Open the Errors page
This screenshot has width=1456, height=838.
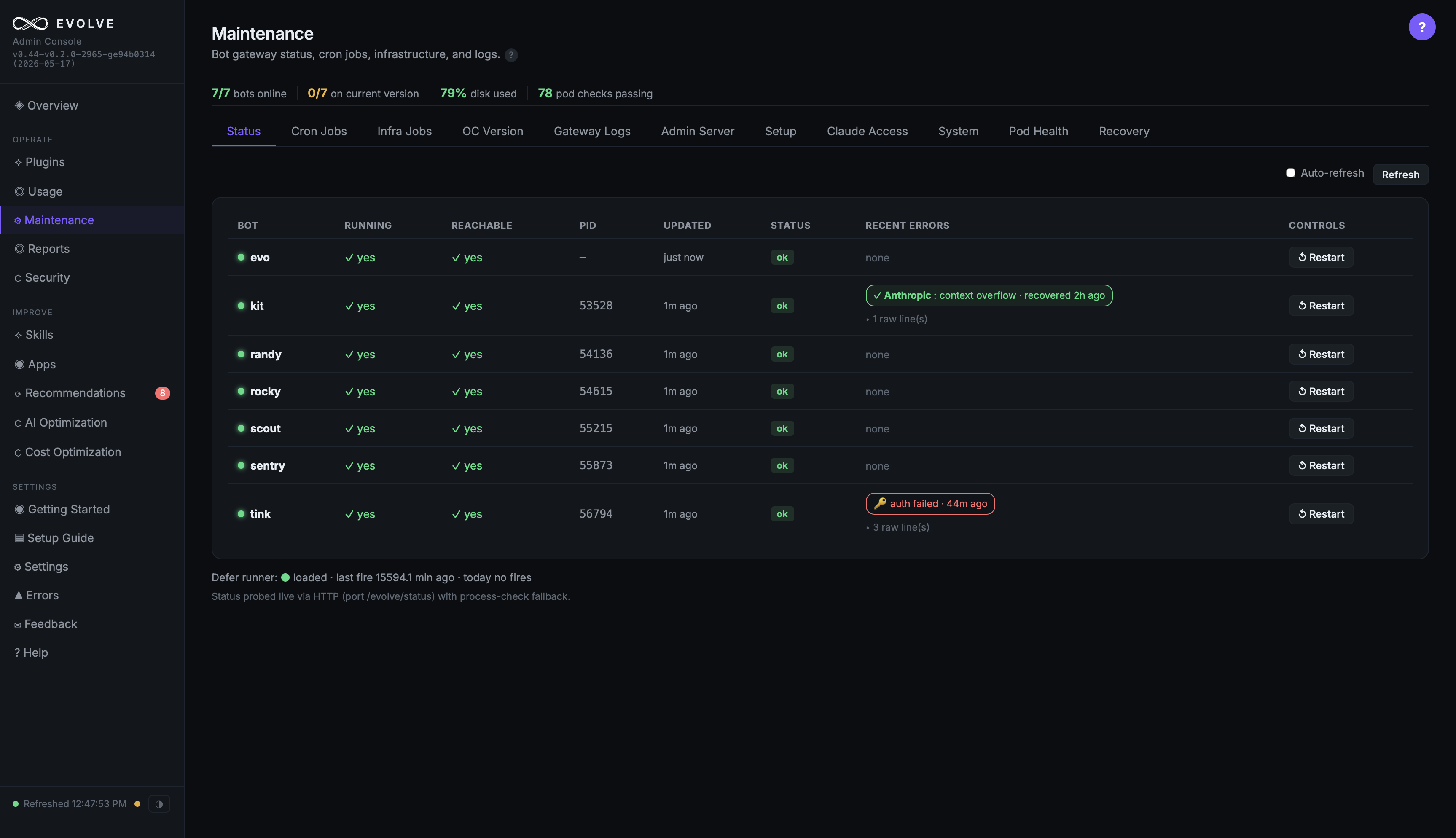92,596
